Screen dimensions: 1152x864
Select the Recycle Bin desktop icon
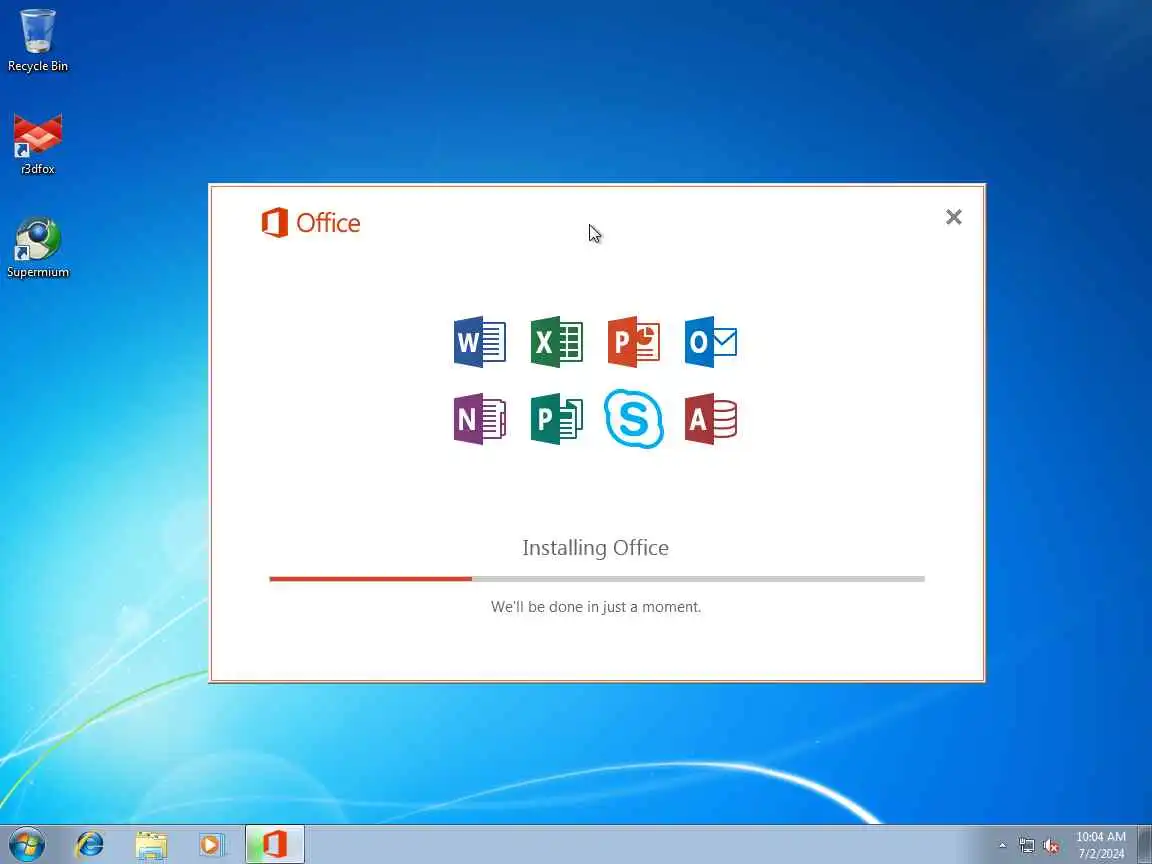(x=37, y=40)
